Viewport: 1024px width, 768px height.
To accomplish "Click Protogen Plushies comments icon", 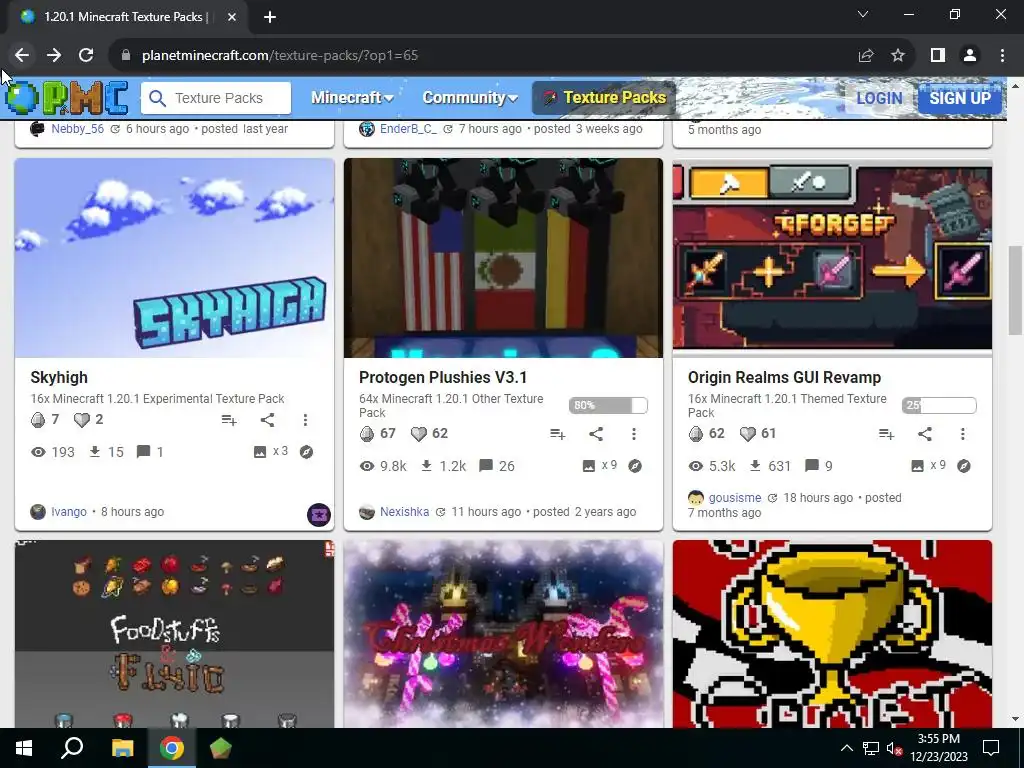I will point(486,466).
